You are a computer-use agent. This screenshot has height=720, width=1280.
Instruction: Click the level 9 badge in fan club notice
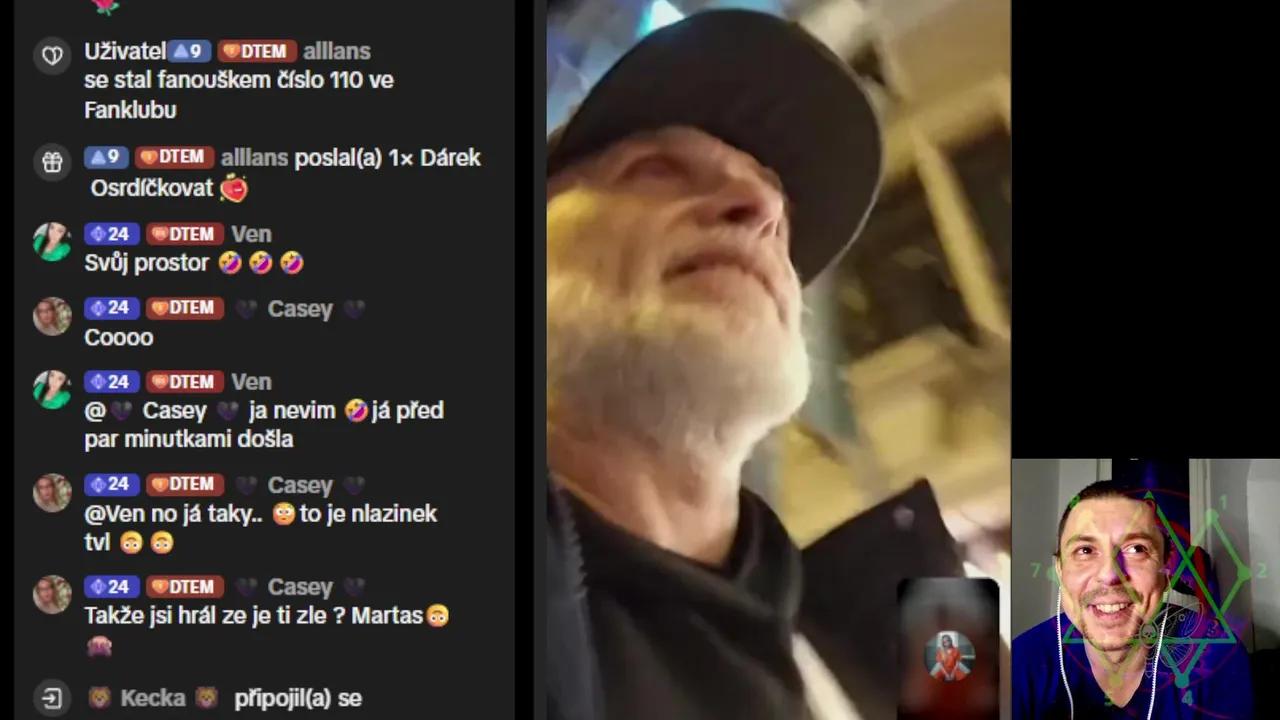point(190,51)
